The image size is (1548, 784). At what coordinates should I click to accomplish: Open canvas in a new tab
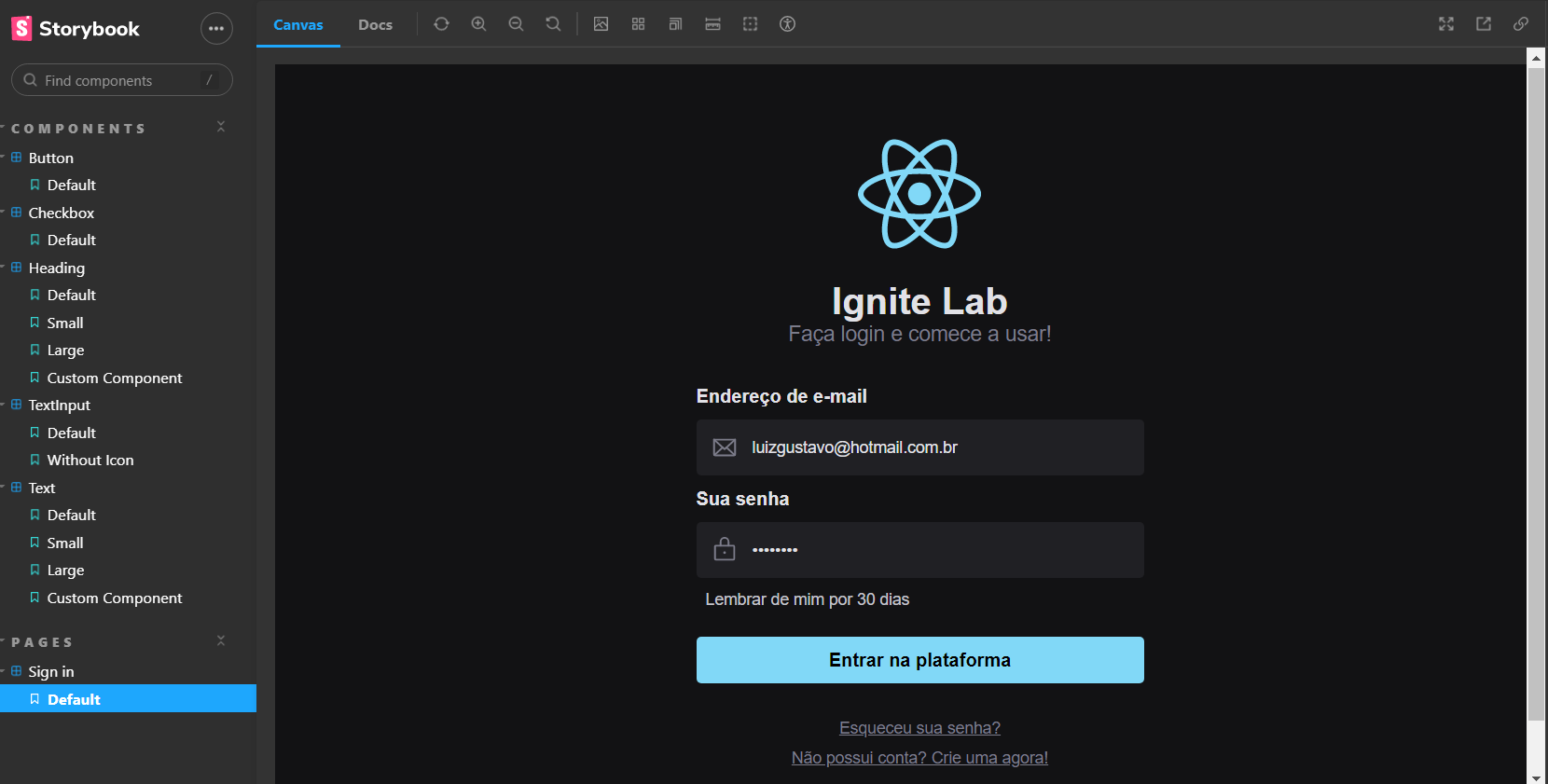tap(1484, 24)
